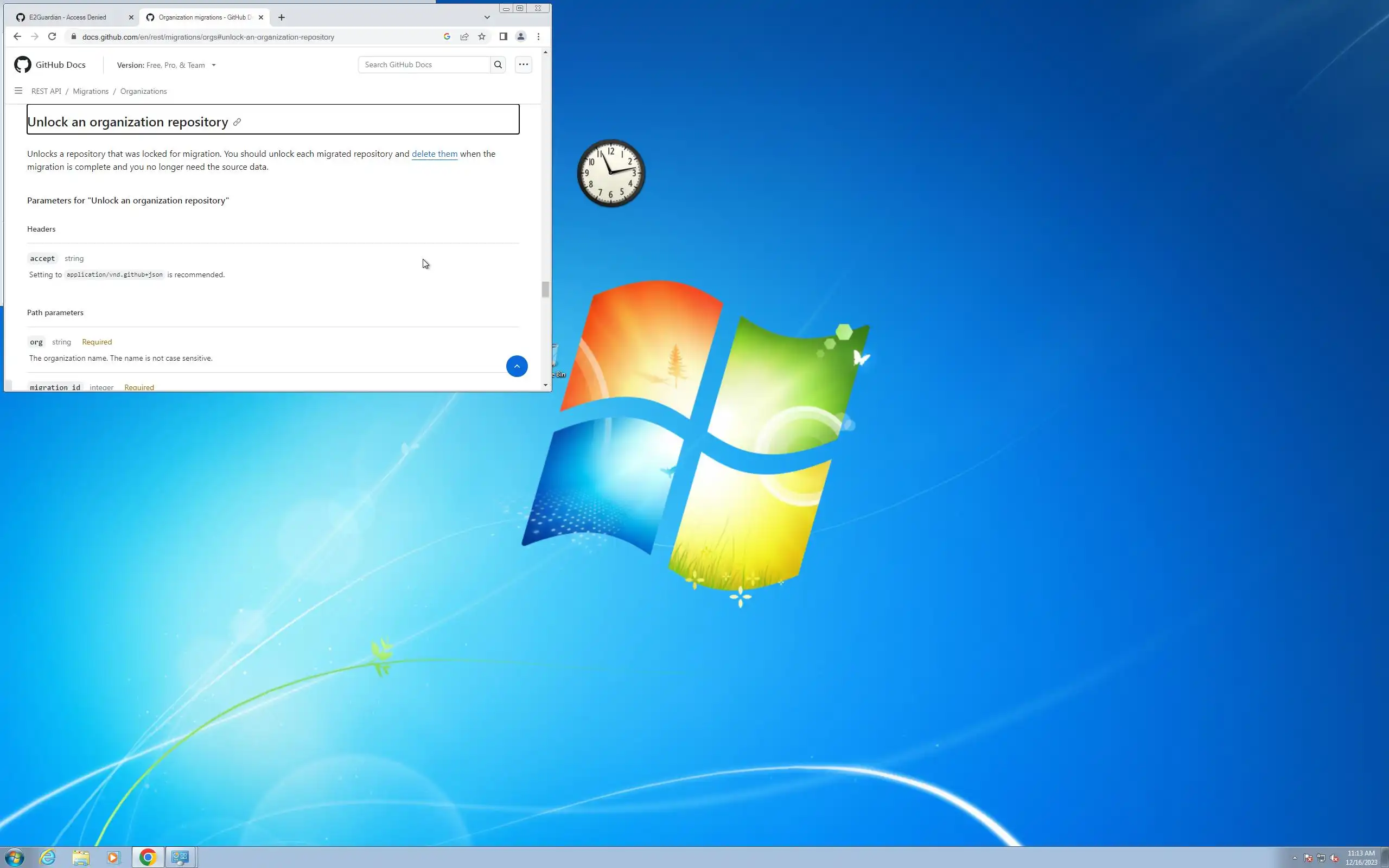Click the GitHub Docs octocat logo
Viewport: 1389px width, 868px height.
pyautogui.click(x=23, y=65)
